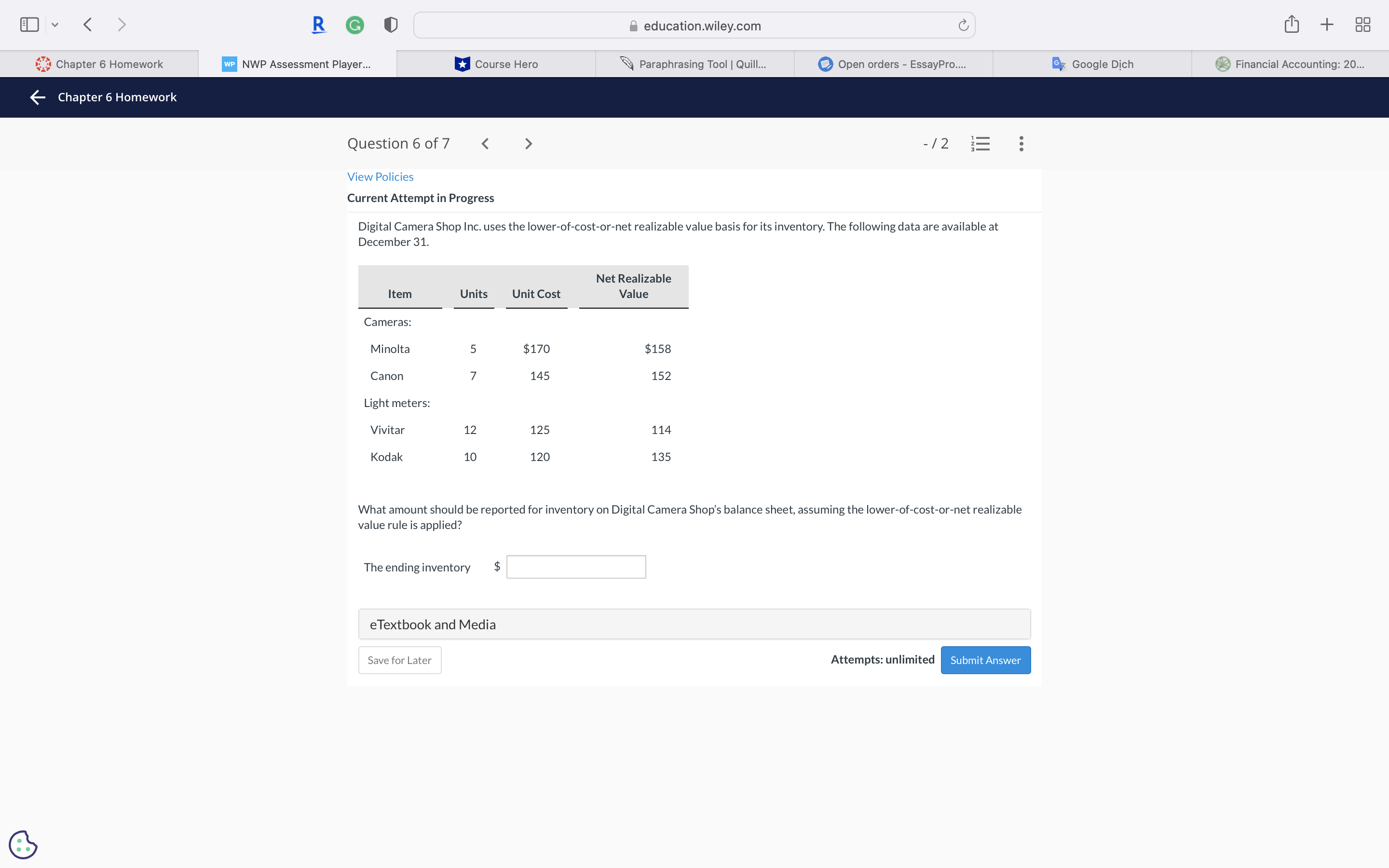Open the sidebar options dropdown arrow
1389x868 pixels.
click(x=55, y=25)
